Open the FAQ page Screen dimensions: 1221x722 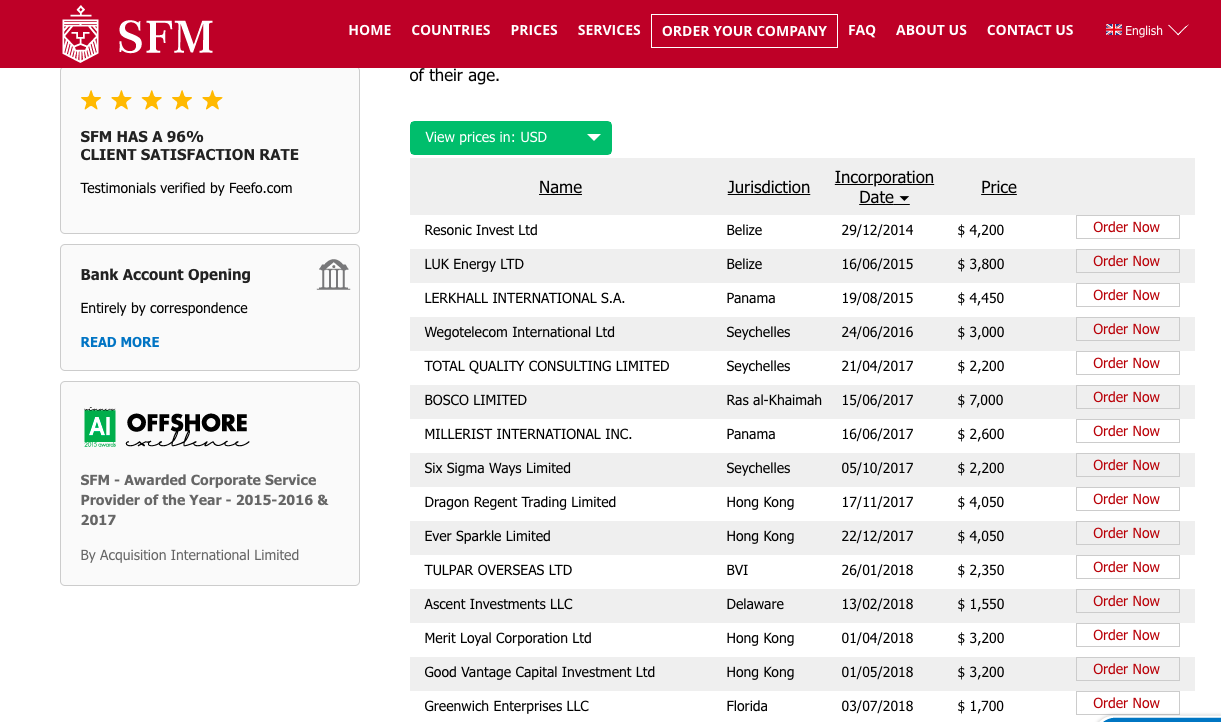tap(862, 30)
